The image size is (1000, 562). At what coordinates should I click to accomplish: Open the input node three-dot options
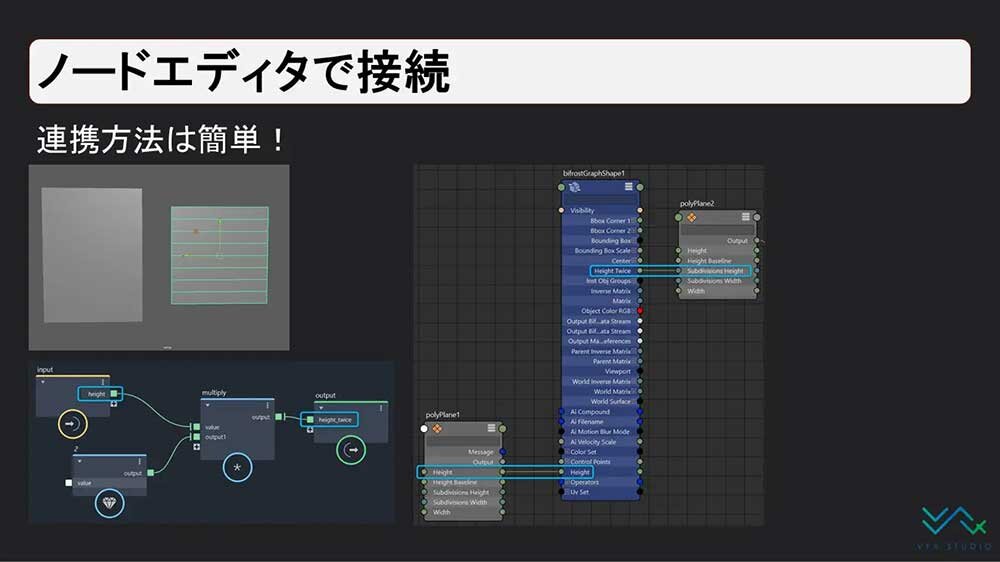(102, 382)
